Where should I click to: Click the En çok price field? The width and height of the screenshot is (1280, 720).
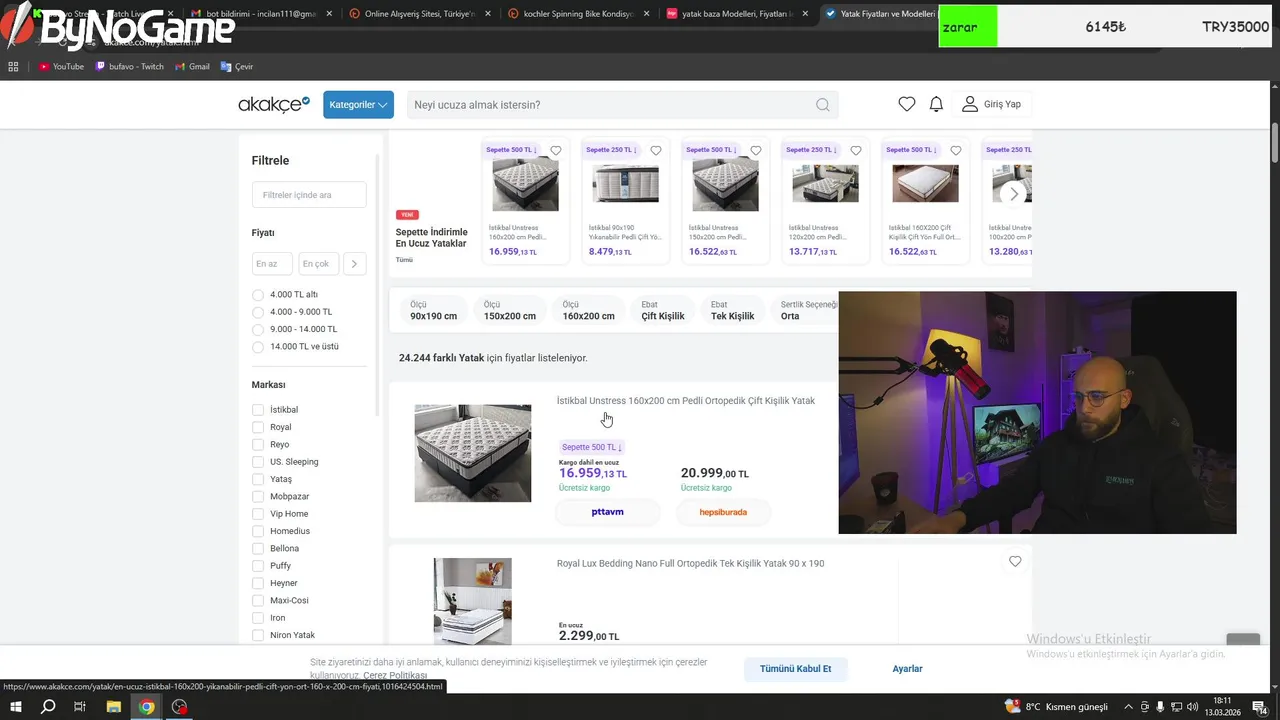click(x=318, y=264)
